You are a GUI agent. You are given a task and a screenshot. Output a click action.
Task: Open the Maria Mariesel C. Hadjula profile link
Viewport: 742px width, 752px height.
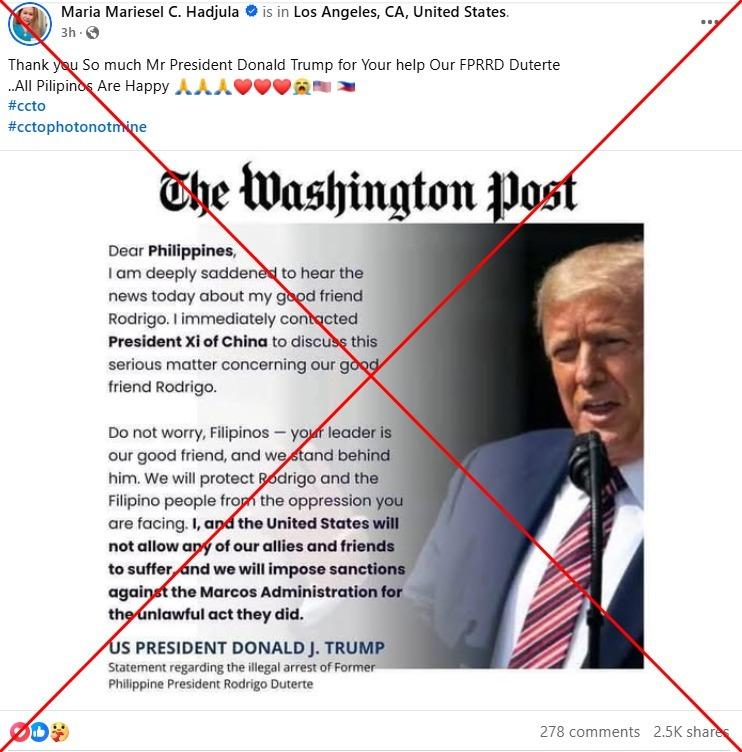pyautogui.click(x=150, y=12)
